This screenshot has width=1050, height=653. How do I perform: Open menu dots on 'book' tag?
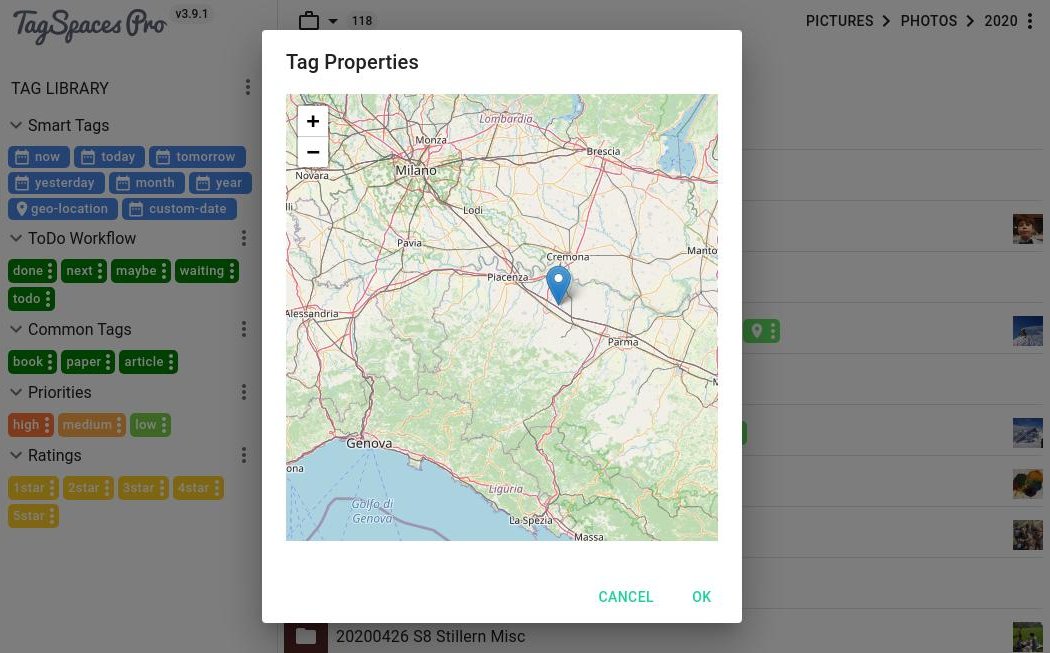point(50,362)
